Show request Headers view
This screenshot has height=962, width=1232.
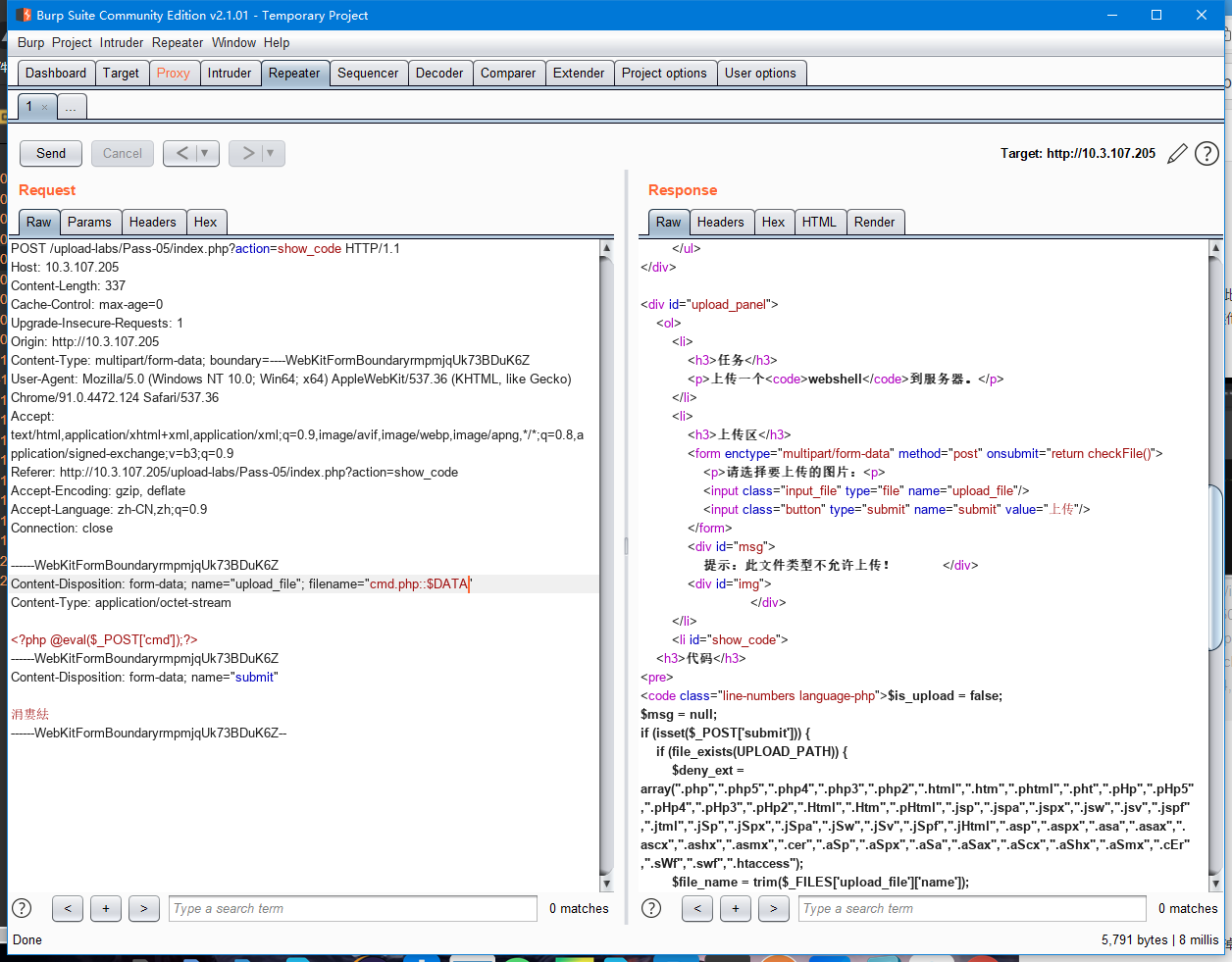point(153,222)
